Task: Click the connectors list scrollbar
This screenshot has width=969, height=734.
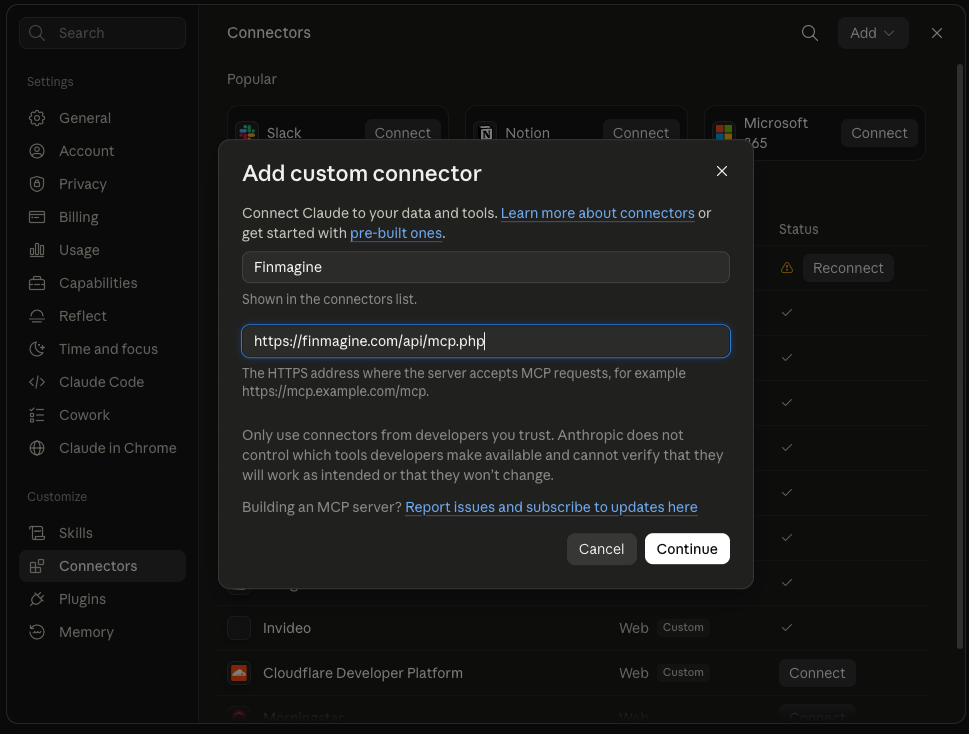Action: (x=960, y=356)
